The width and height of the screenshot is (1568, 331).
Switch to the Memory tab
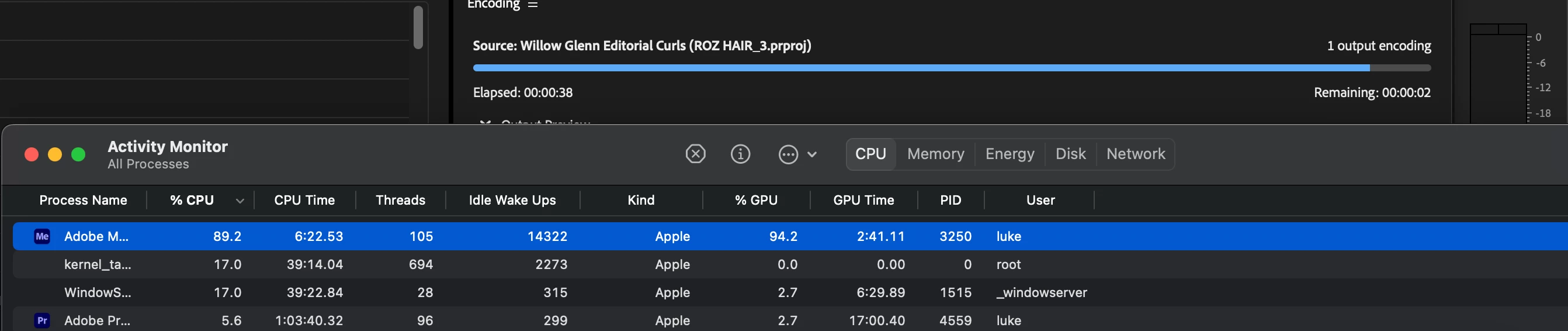click(935, 154)
